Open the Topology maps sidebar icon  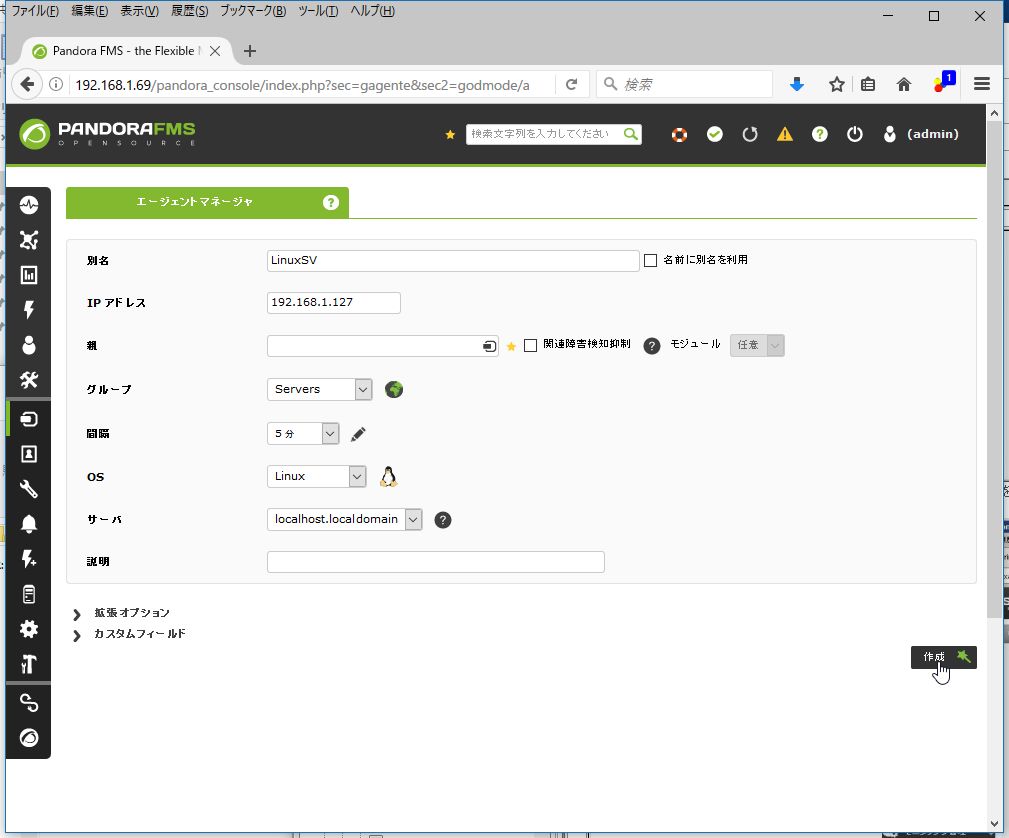coord(29,240)
